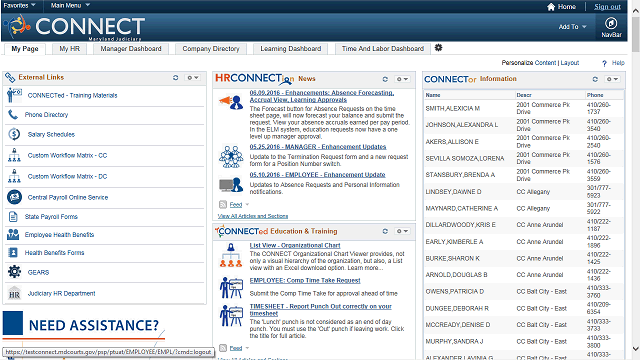The image size is (640, 360).
Task: Click the org chart icon beside List View
Action: click(231, 255)
